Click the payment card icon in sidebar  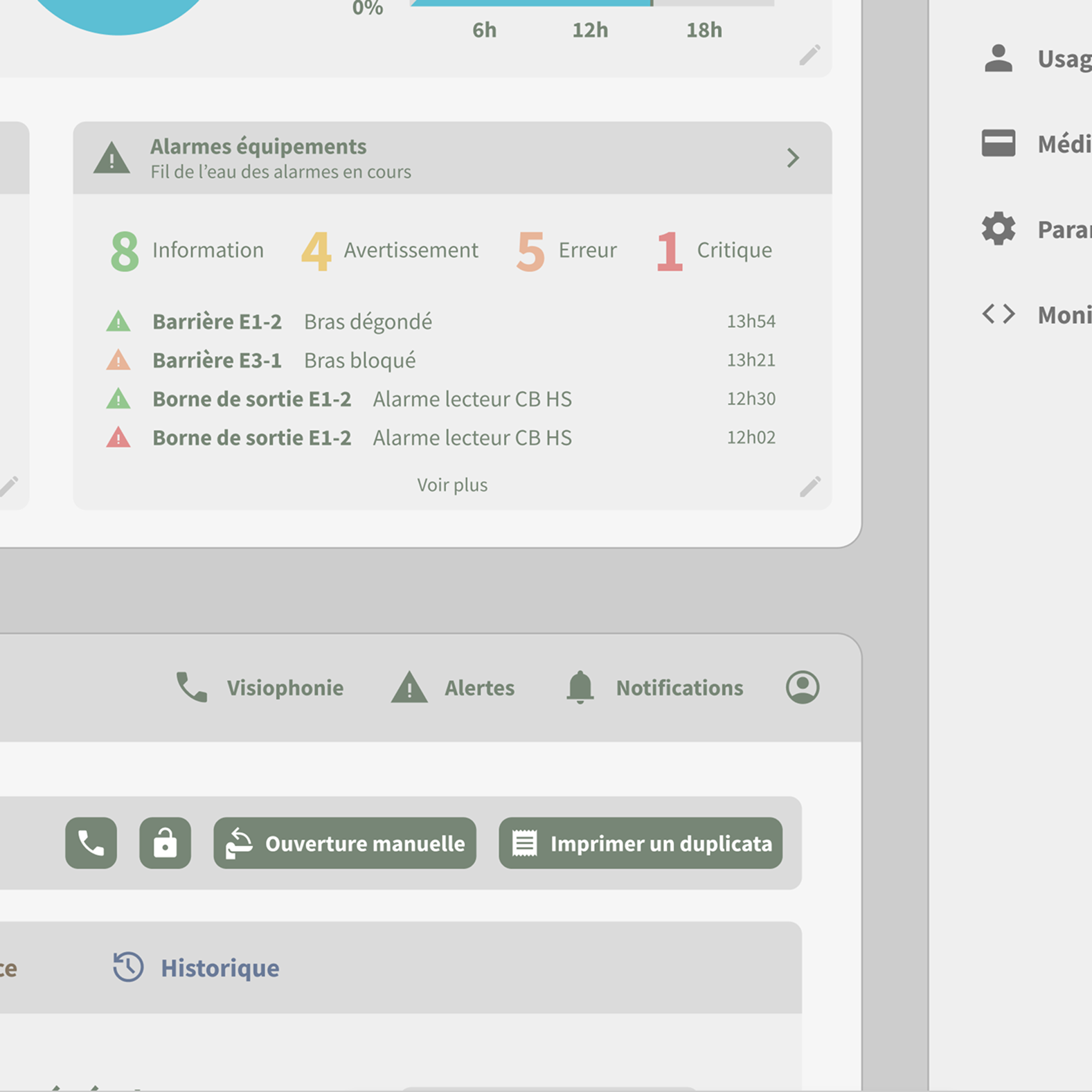(998, 143)
